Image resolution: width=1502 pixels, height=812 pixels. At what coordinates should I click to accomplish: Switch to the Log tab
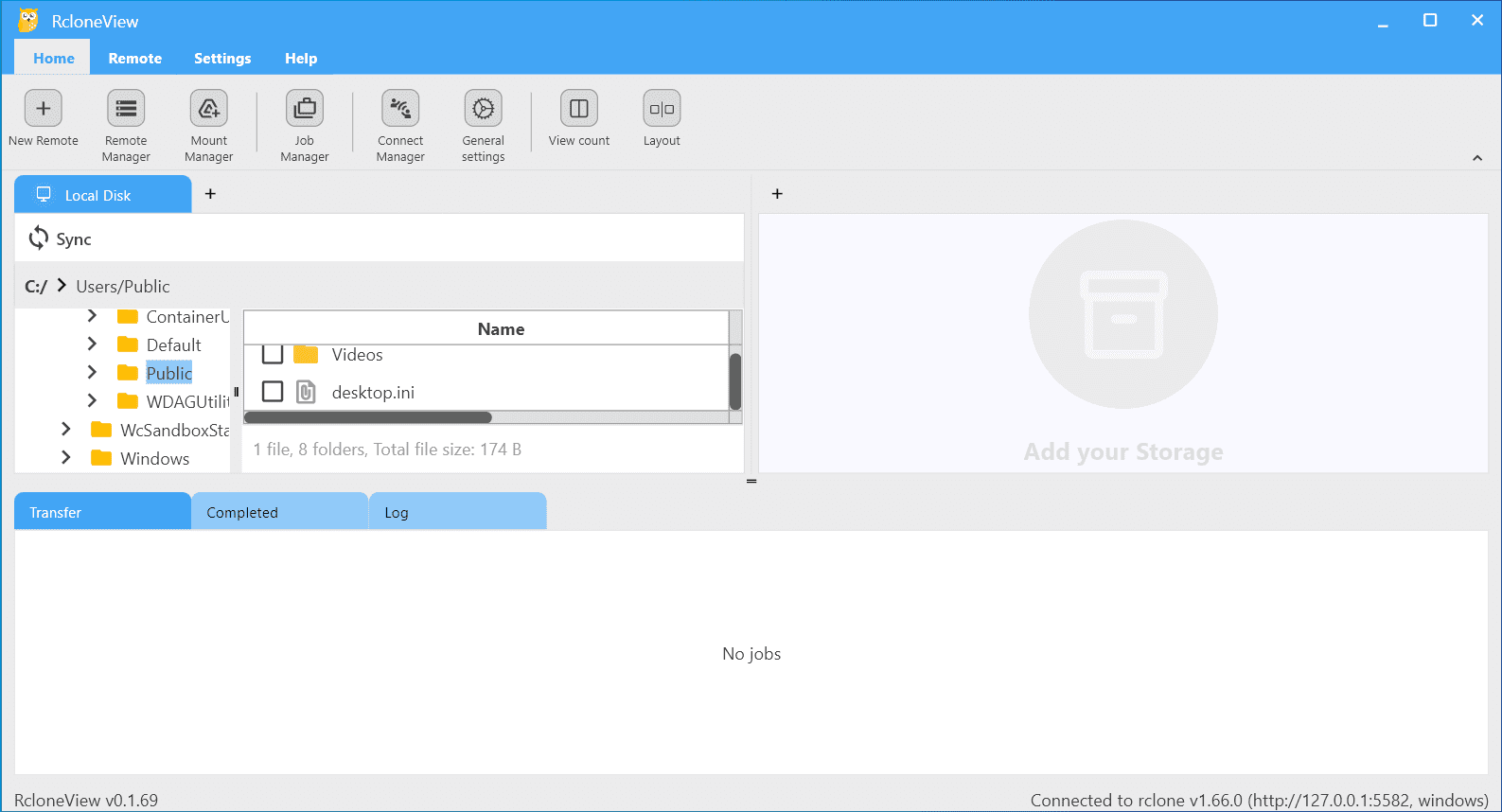pos(458,512)
